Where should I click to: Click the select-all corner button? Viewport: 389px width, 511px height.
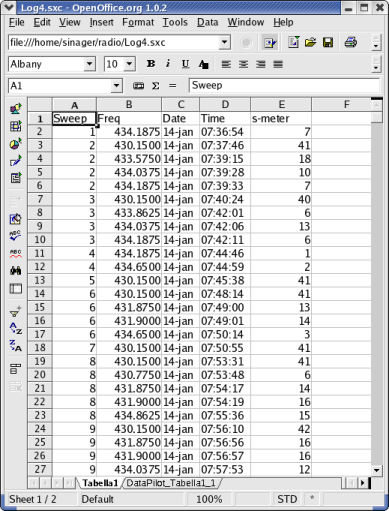point(40,104)
